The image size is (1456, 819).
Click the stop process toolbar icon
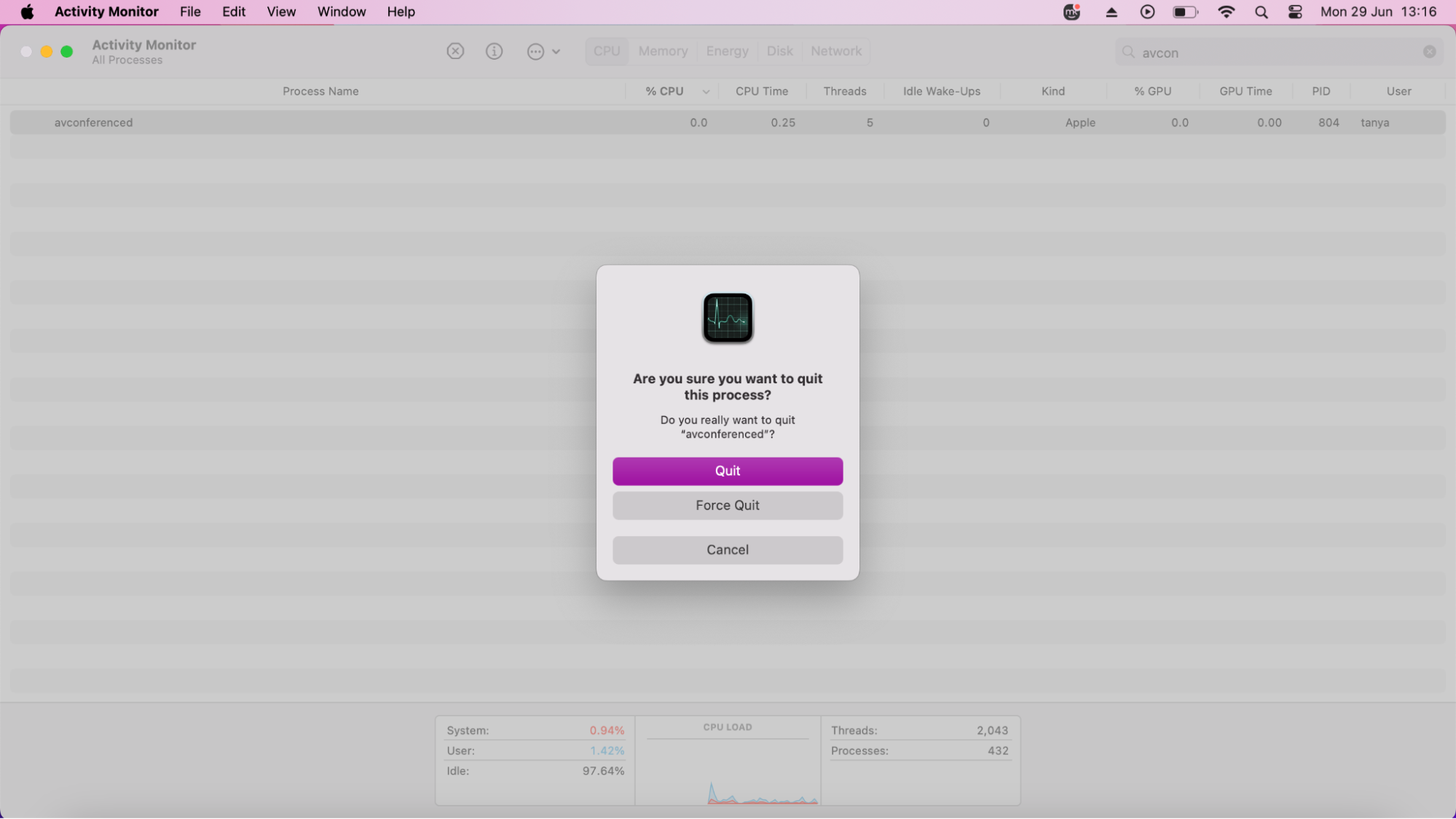pyautogui.click(x=455, y=51)
